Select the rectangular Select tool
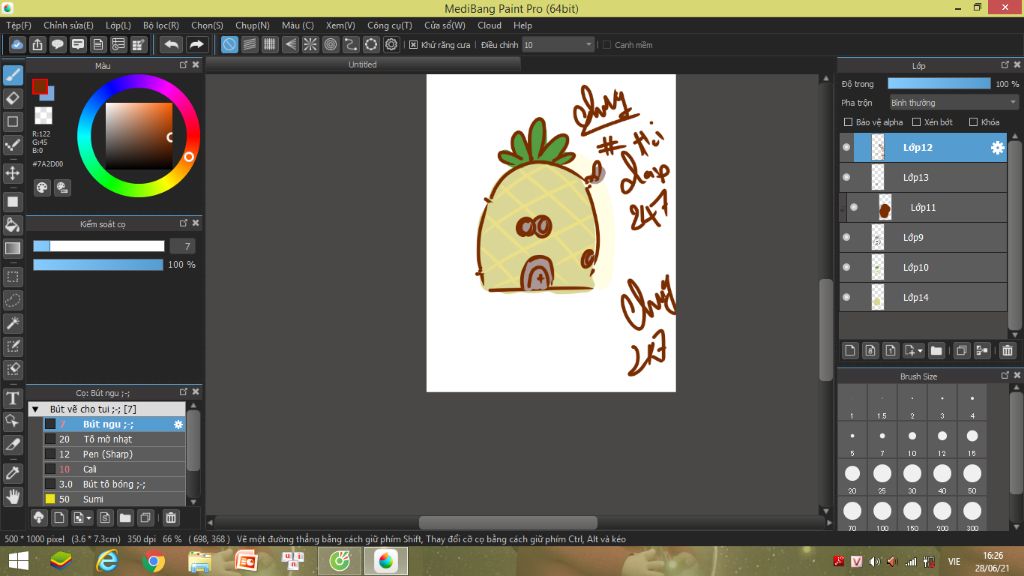 [x=12, y=277]
